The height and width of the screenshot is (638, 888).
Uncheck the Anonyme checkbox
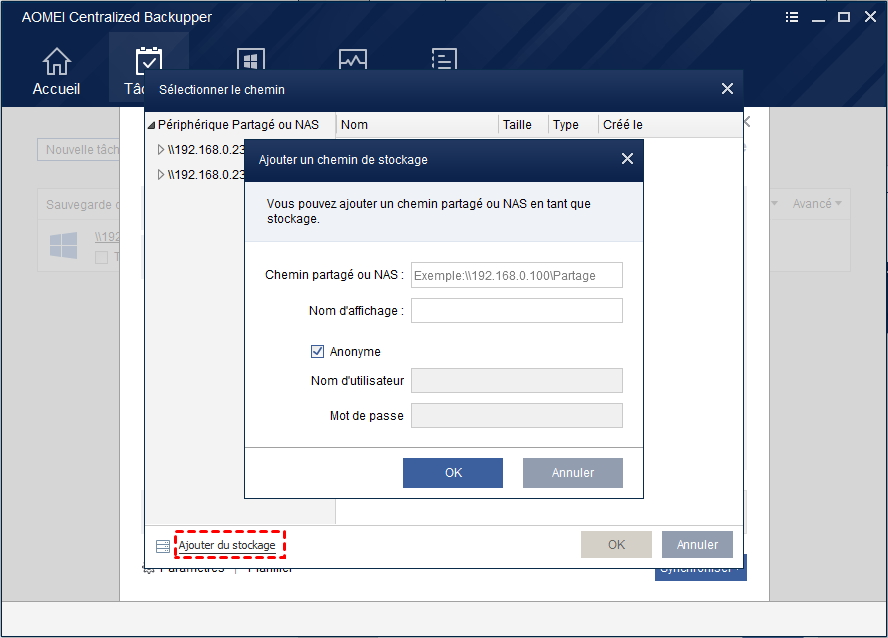[x=317, y=352]
